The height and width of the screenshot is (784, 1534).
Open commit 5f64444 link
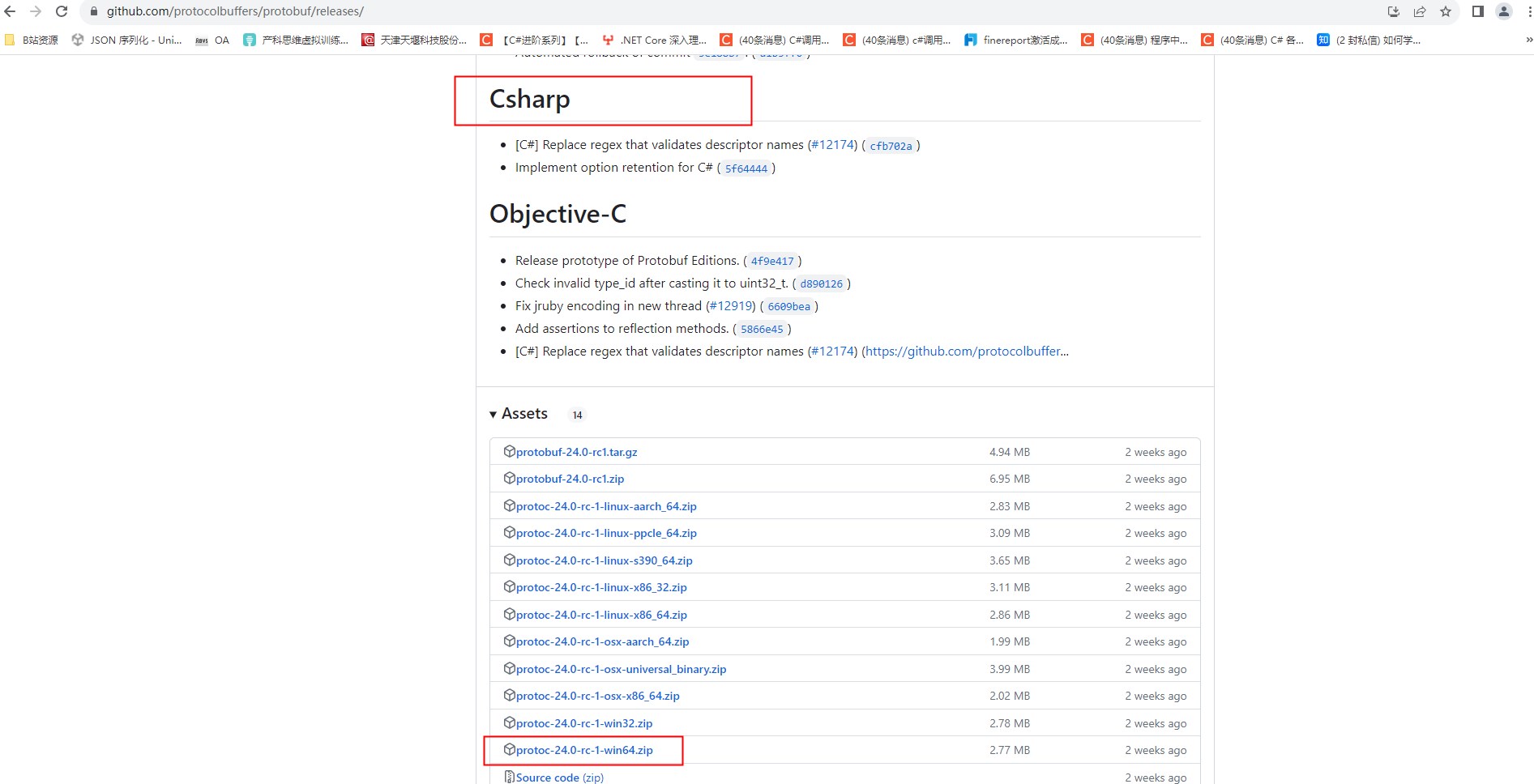pos(746,168)
